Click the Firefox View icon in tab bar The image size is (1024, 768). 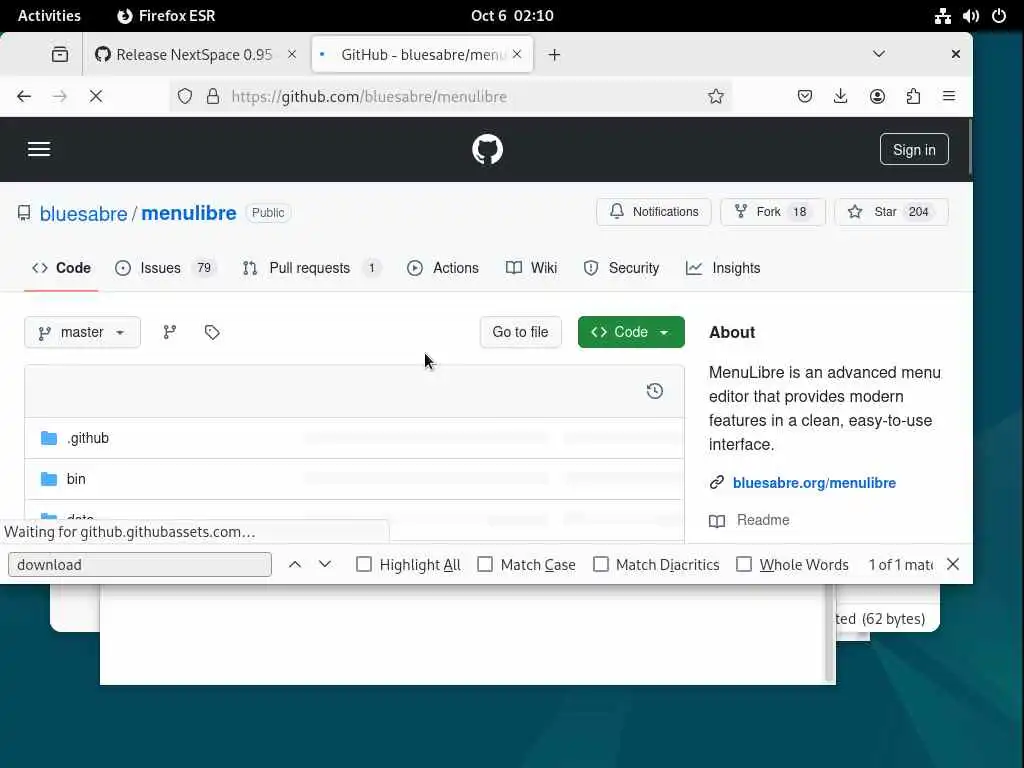click(59, 55)
